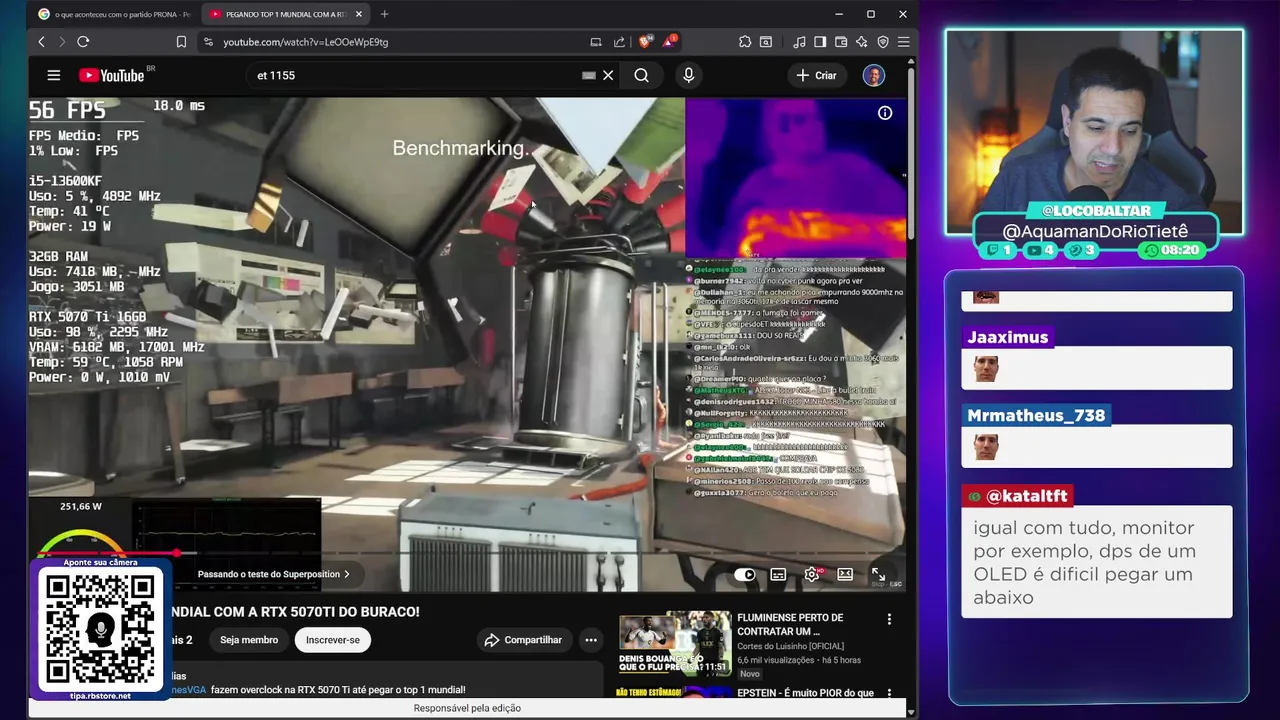Open options menu for FLUMINENSE video
This screenshot has height=720, width=1280.
pyautogui.click(x=889, y=620)
